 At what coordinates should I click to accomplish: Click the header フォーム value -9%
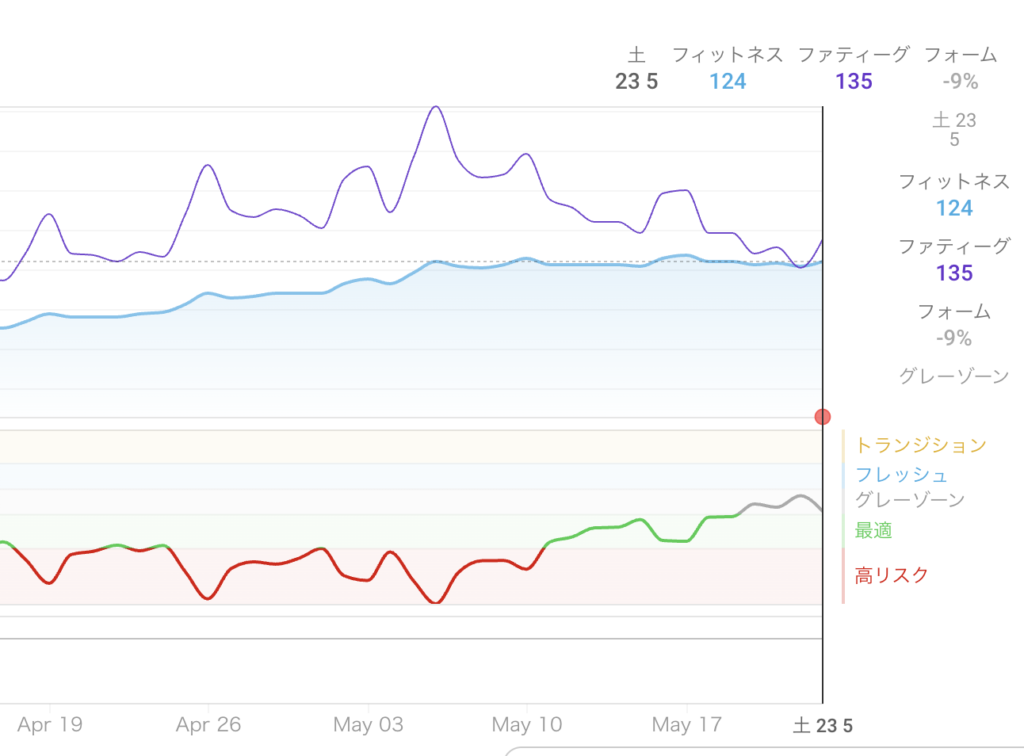pos(960,82)
